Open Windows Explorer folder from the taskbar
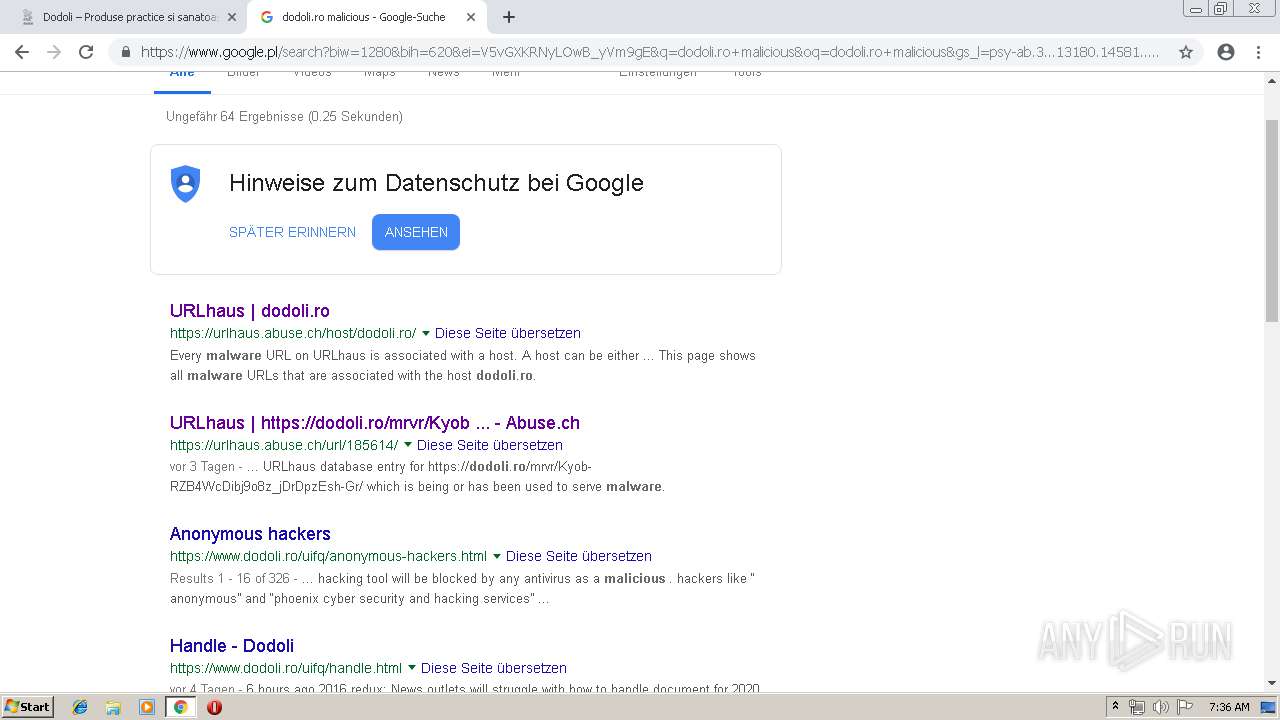Image resolution: width=1280 pixels, height=720 pixels. tap(113, 707)
